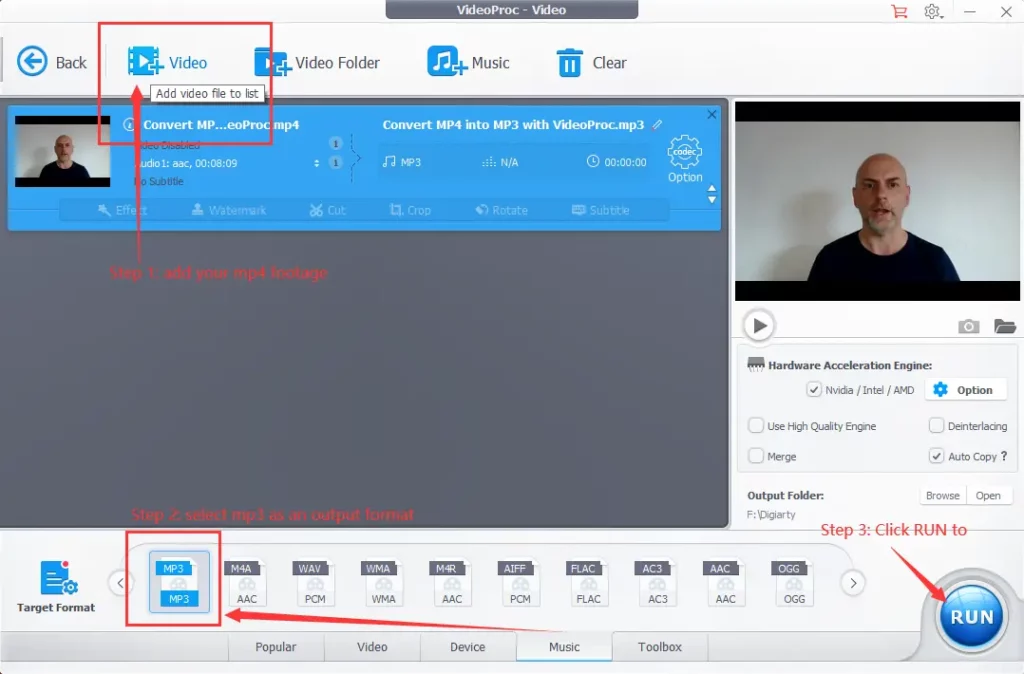Click the output path 'F:\Digiarty'
The height and width of the screenshot is (674, 1024).
tap(771, 515)
